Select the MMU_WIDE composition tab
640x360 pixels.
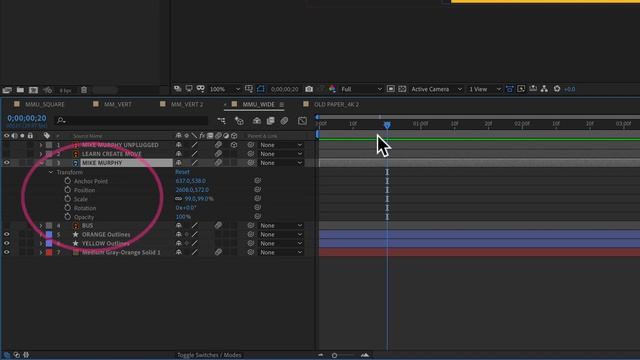[258, 104]
